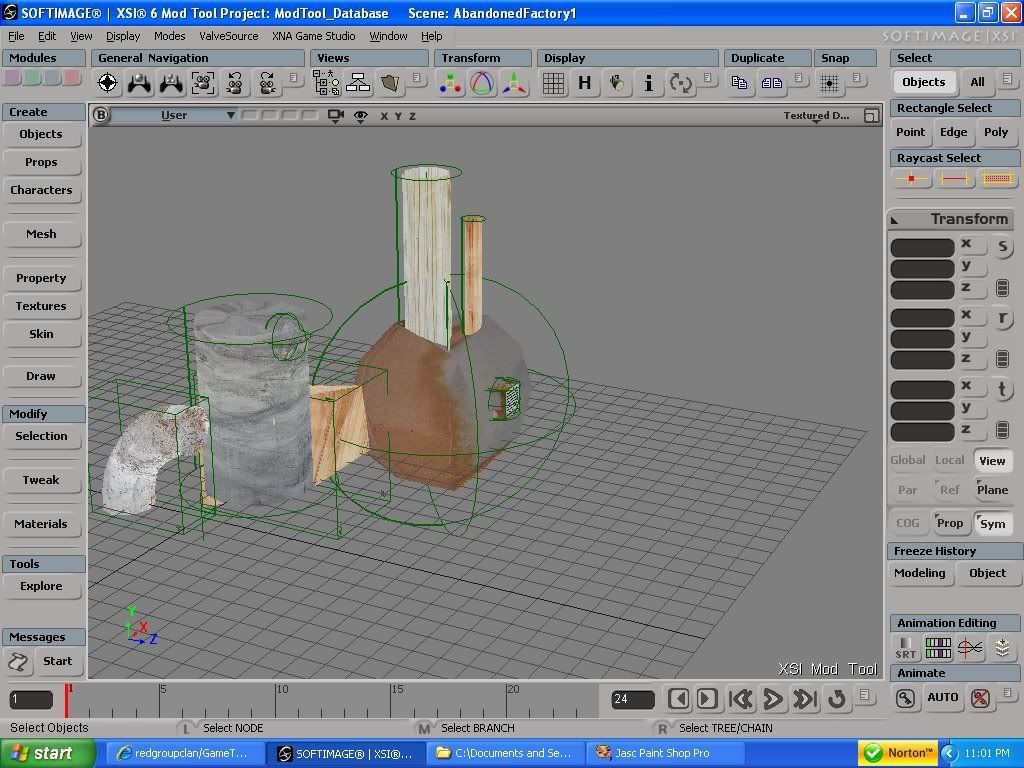Toggle View transform mode

(992, 460)
